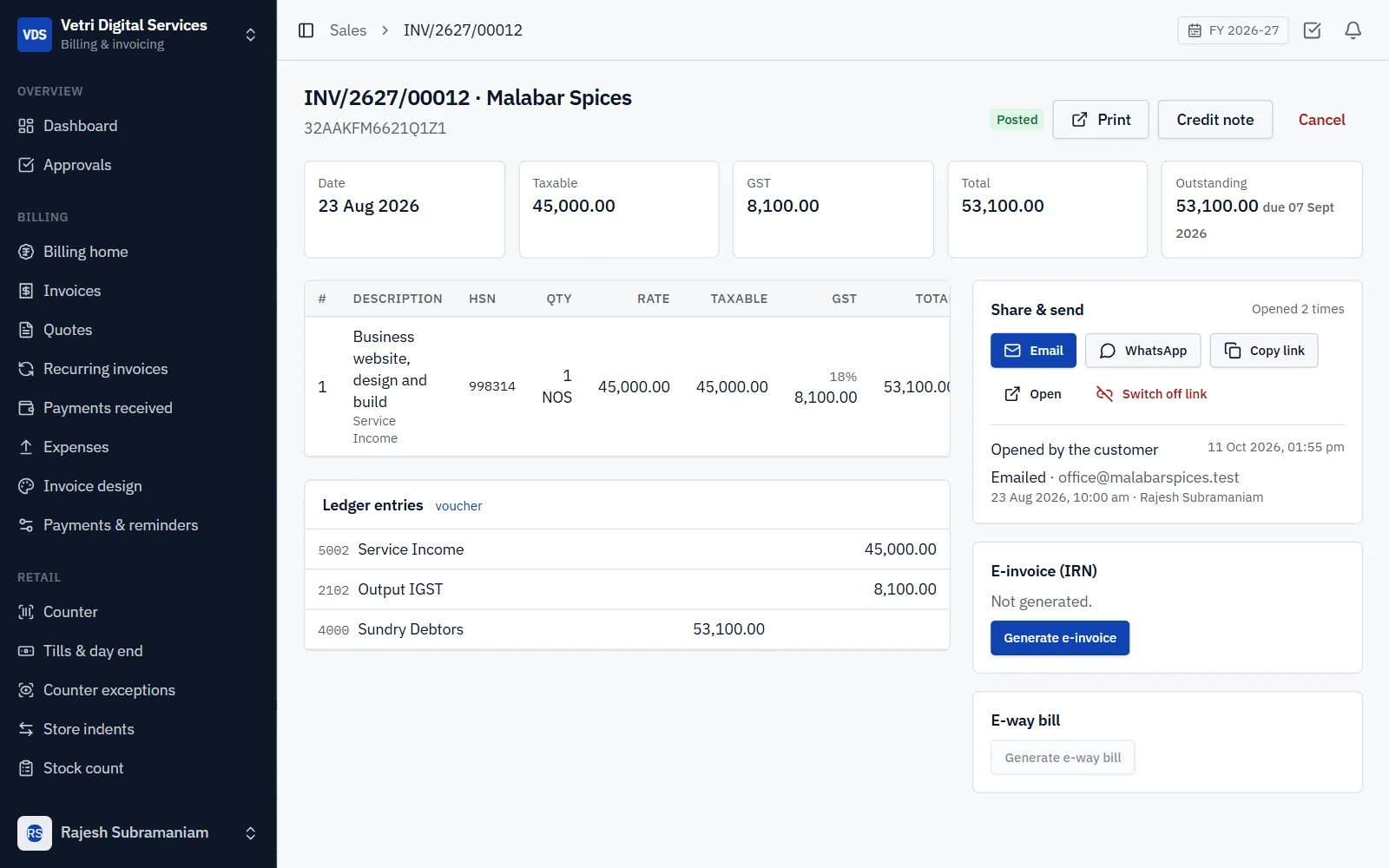Click the Store indents transfer arrows icon
This screenshot has height=868, width=1389.
coord(26,729)
